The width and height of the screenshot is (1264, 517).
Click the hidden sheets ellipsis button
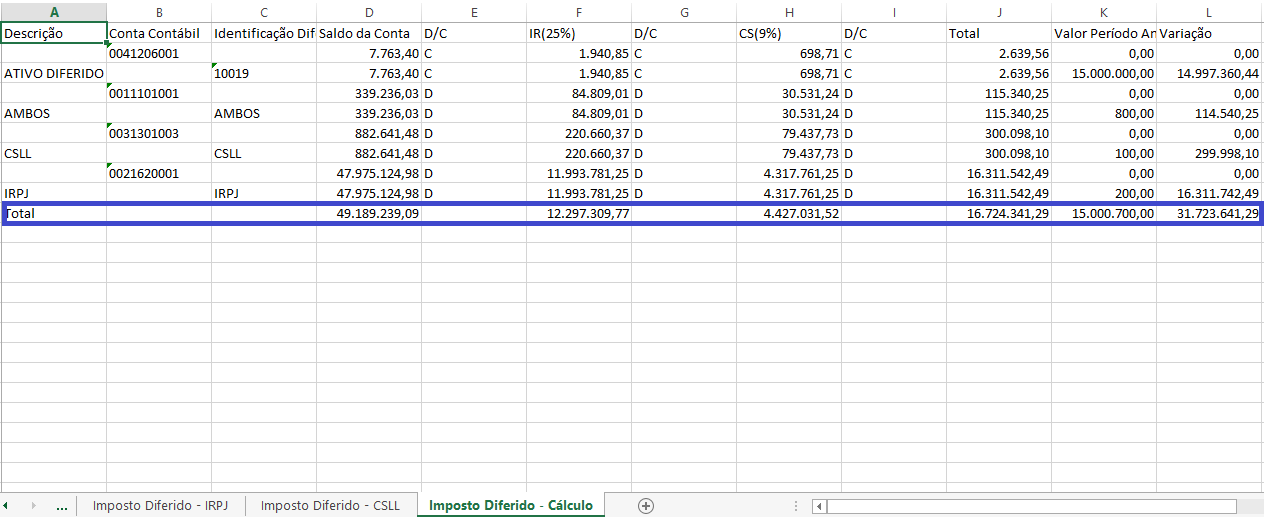pyautogui.click(x=61, y=506)
